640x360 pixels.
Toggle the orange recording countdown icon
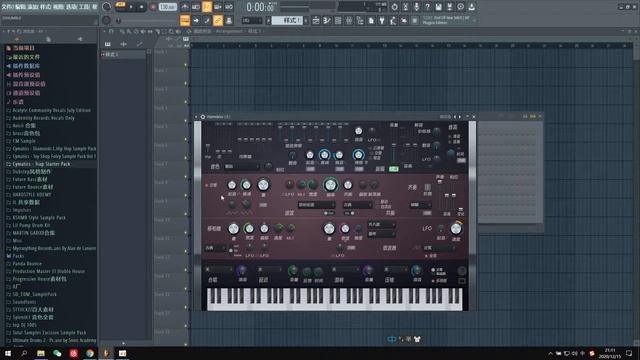coord(207,7)
